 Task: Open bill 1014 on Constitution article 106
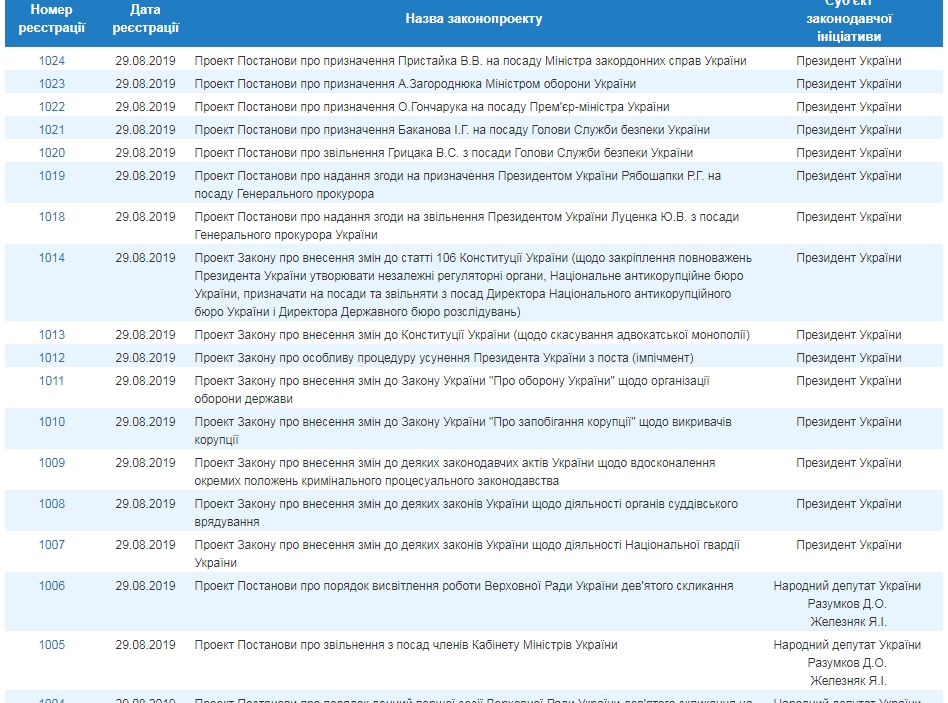tap(52, 258)
